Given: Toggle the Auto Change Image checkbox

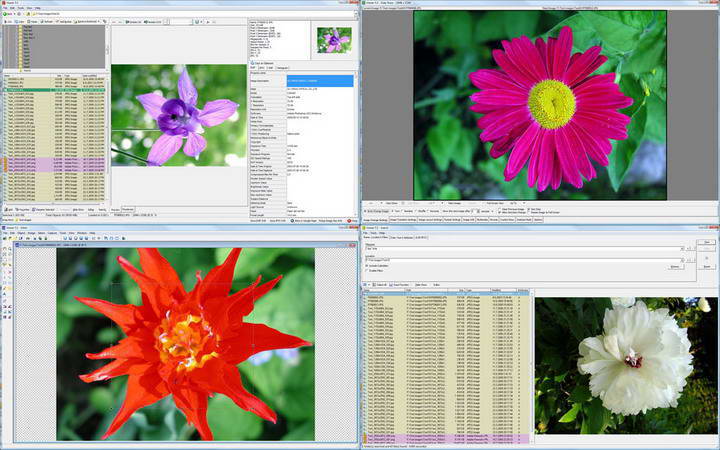Looking at the screenshot, I should click(x=366, y=210).
